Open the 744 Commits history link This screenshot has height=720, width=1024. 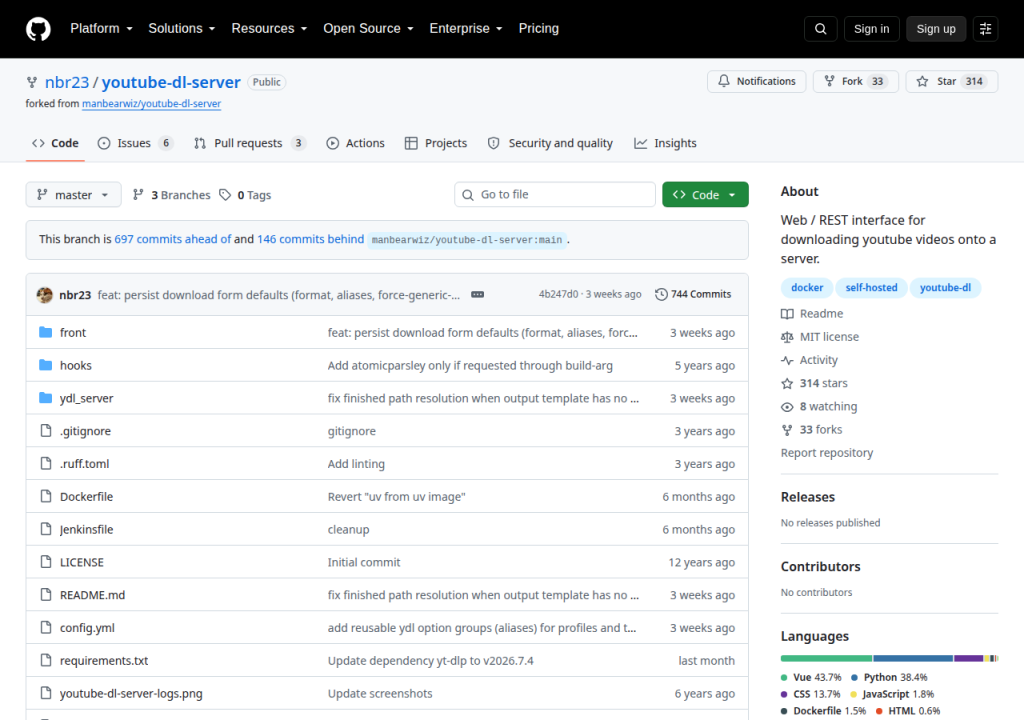click(693, 295)
